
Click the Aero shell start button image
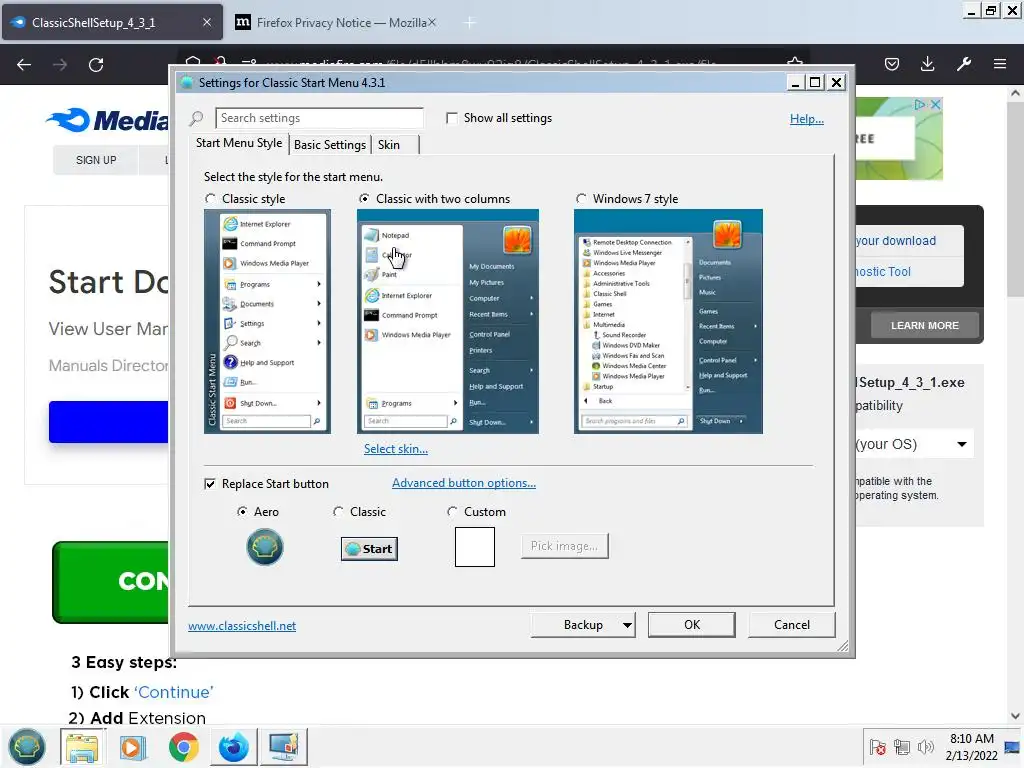[264, 547]
